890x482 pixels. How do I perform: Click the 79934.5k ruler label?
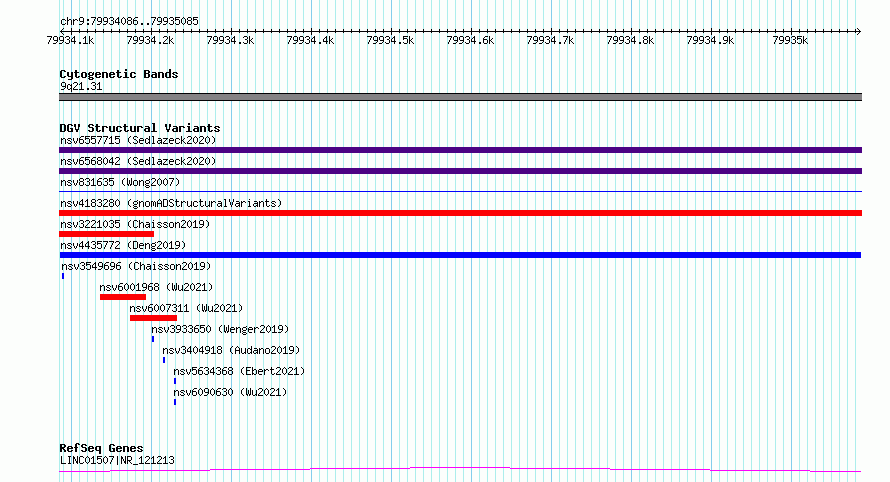391,41
